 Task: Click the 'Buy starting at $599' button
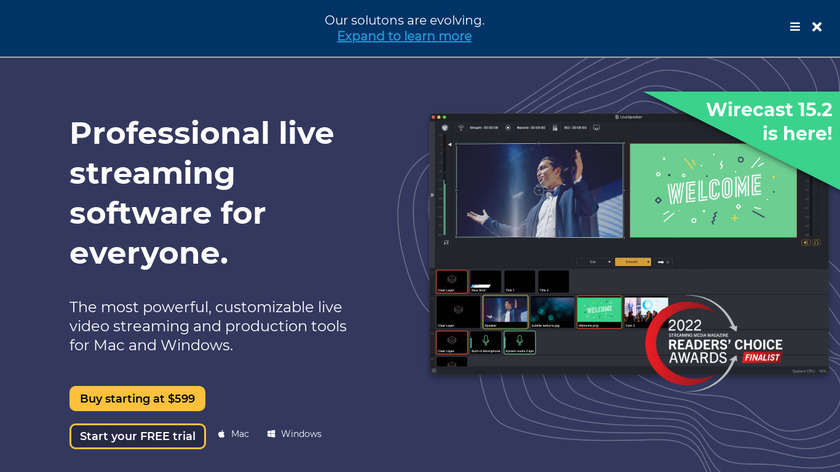click(x=137, y=399)
